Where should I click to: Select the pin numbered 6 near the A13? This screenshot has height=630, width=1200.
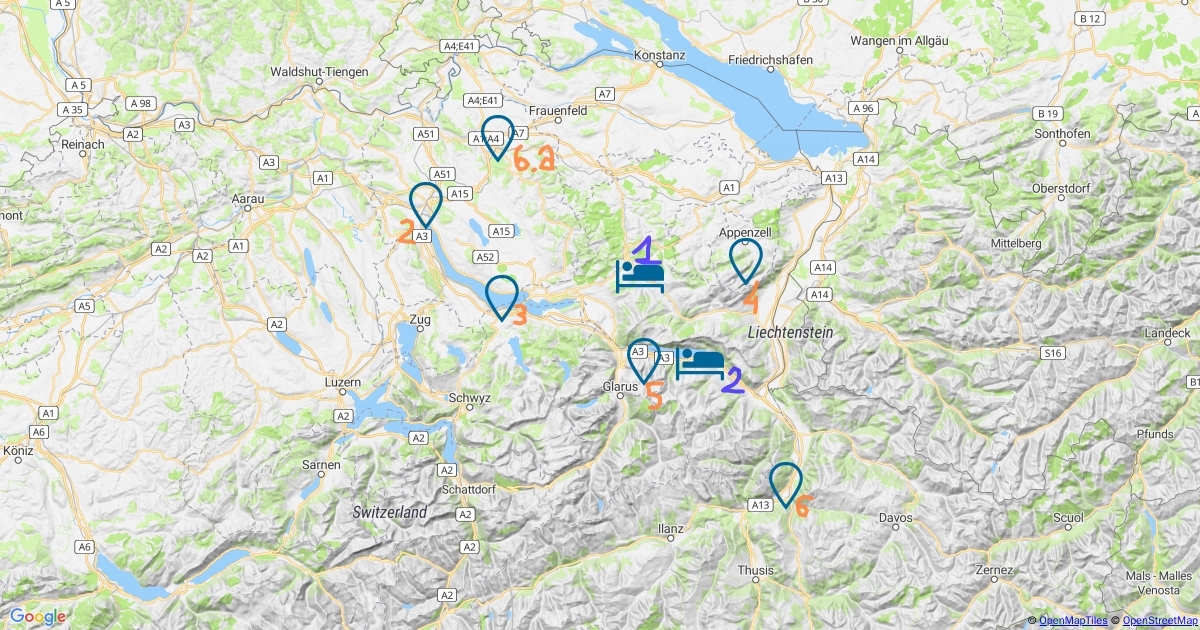[786, 485]
